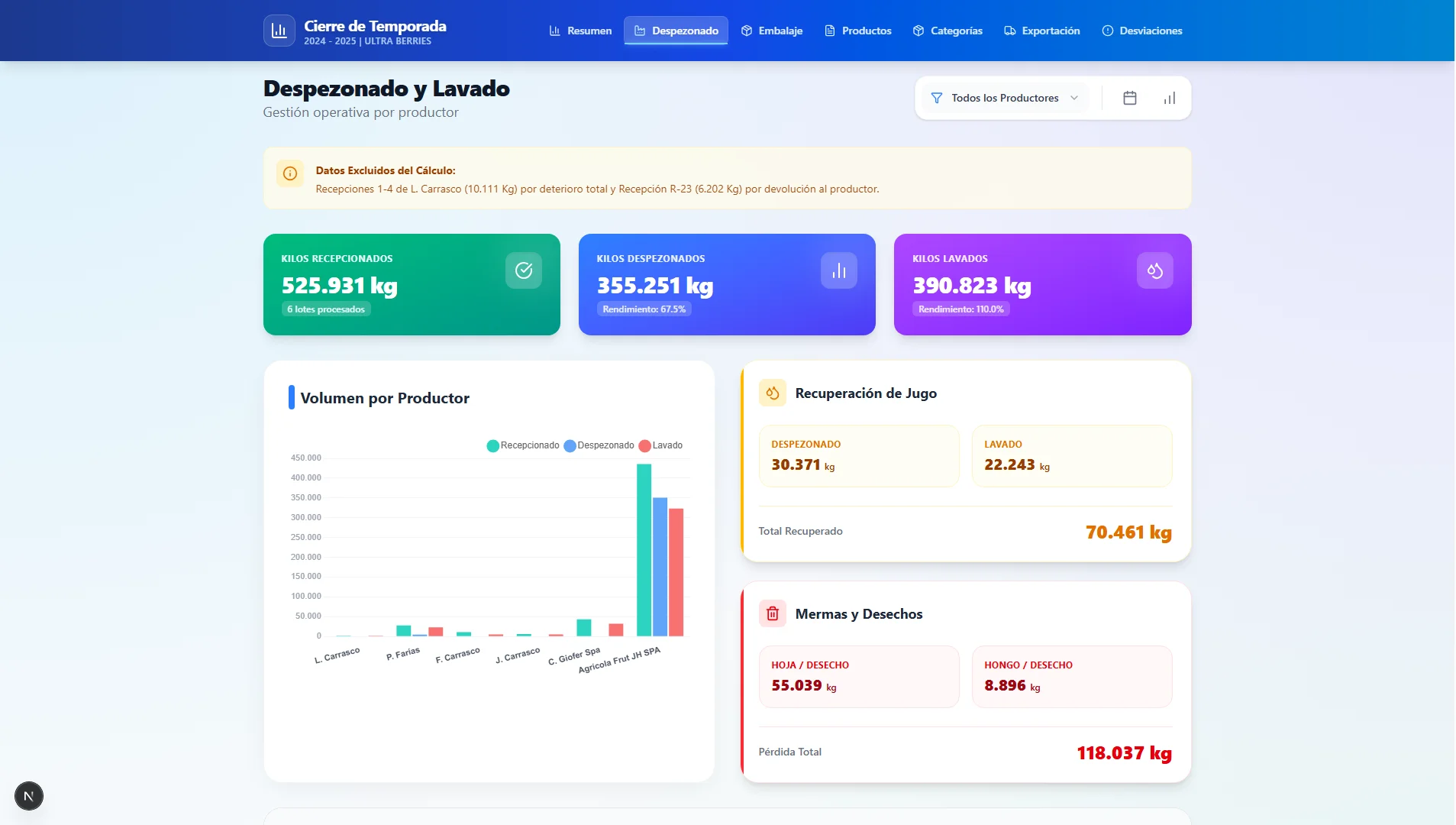Select the Resumen navigation item
This screenshot has height=825, width=1456.
click(580, 31)
